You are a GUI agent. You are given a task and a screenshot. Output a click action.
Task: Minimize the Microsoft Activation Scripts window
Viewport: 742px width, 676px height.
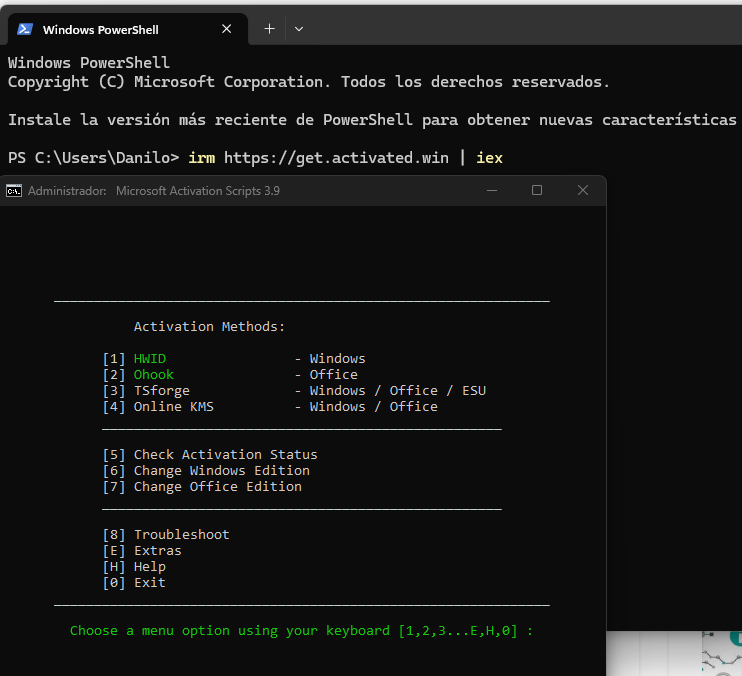(490, 190)
